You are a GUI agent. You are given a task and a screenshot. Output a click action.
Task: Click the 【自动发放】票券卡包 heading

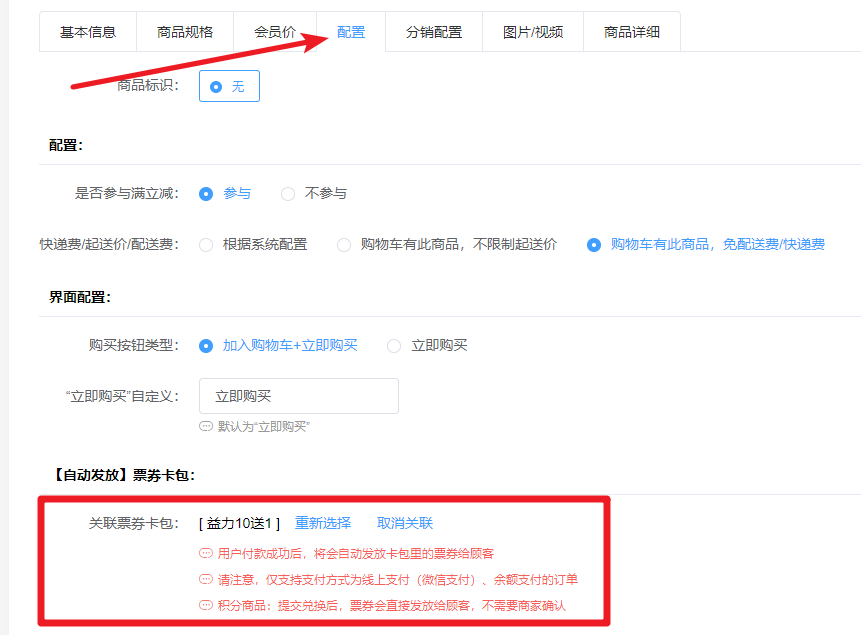click(x=122, y=475)
